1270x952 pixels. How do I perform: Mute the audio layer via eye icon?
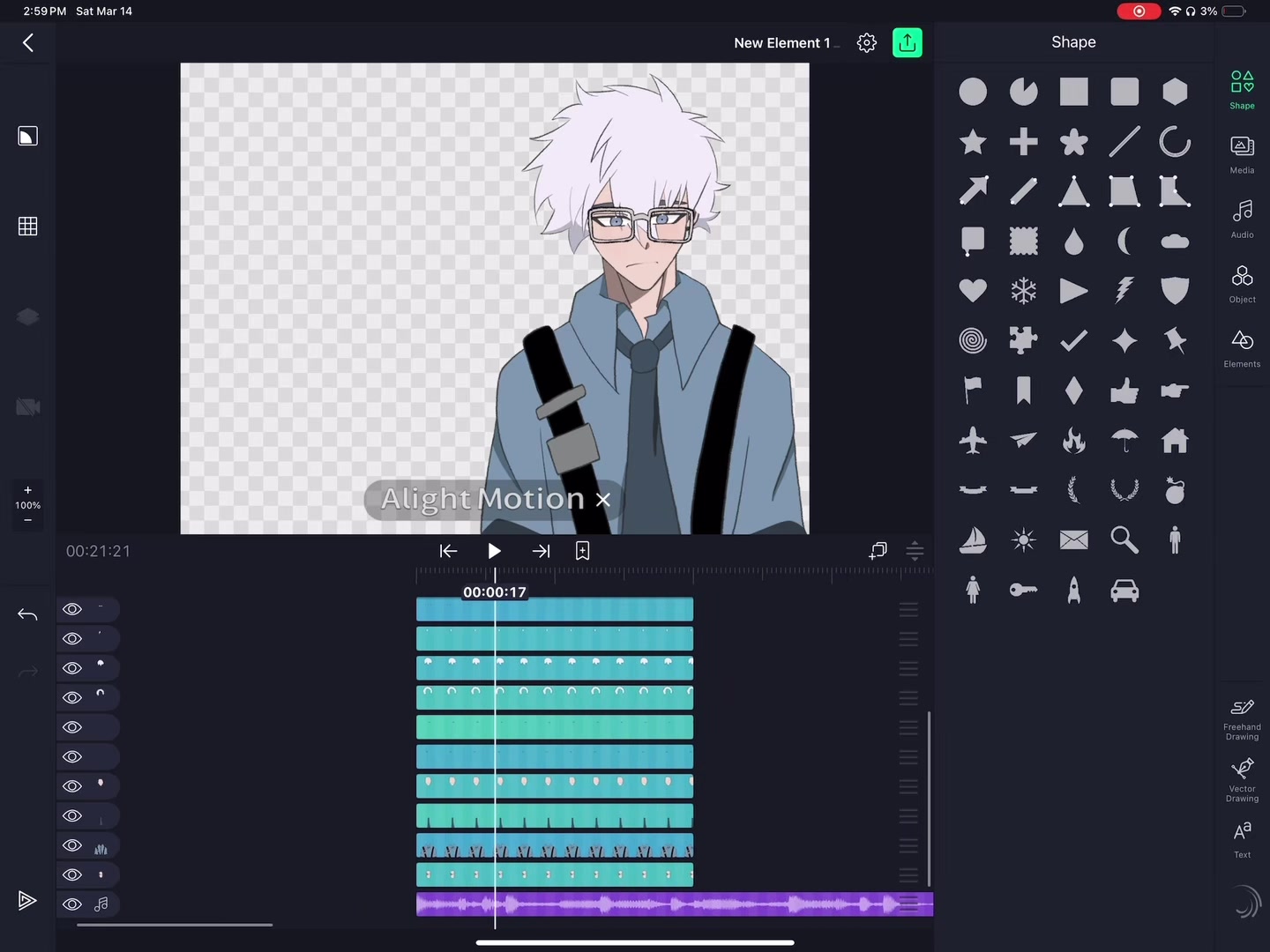tap(72, 904)
